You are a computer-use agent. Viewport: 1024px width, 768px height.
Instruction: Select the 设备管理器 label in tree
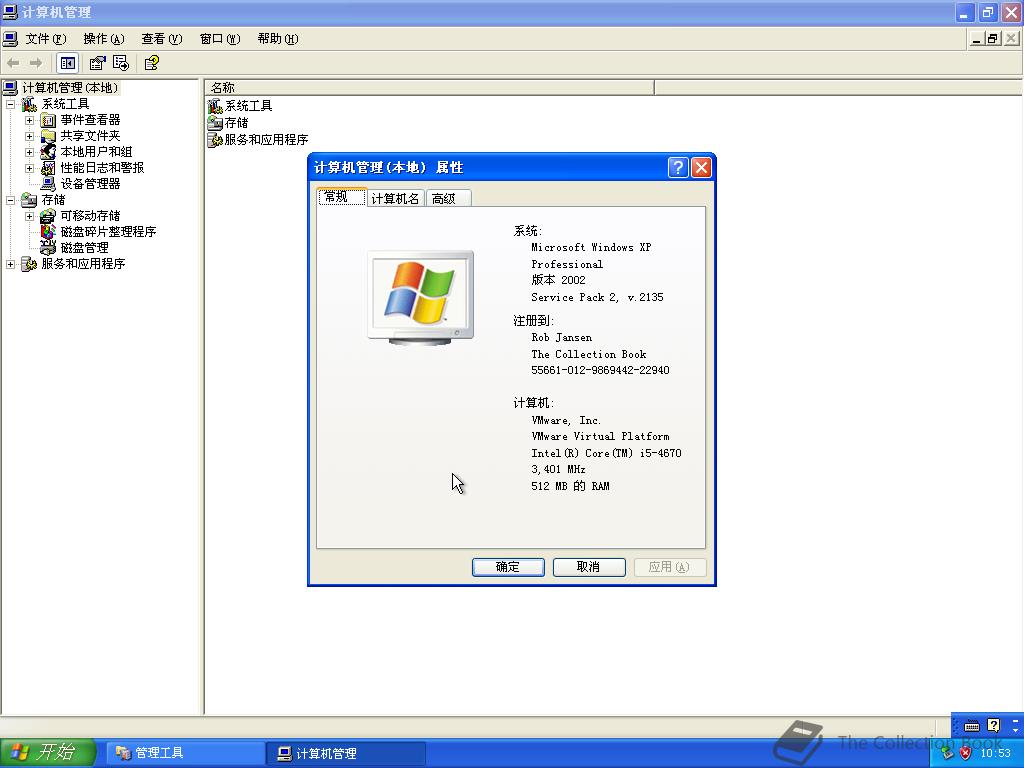coord(91,184)
